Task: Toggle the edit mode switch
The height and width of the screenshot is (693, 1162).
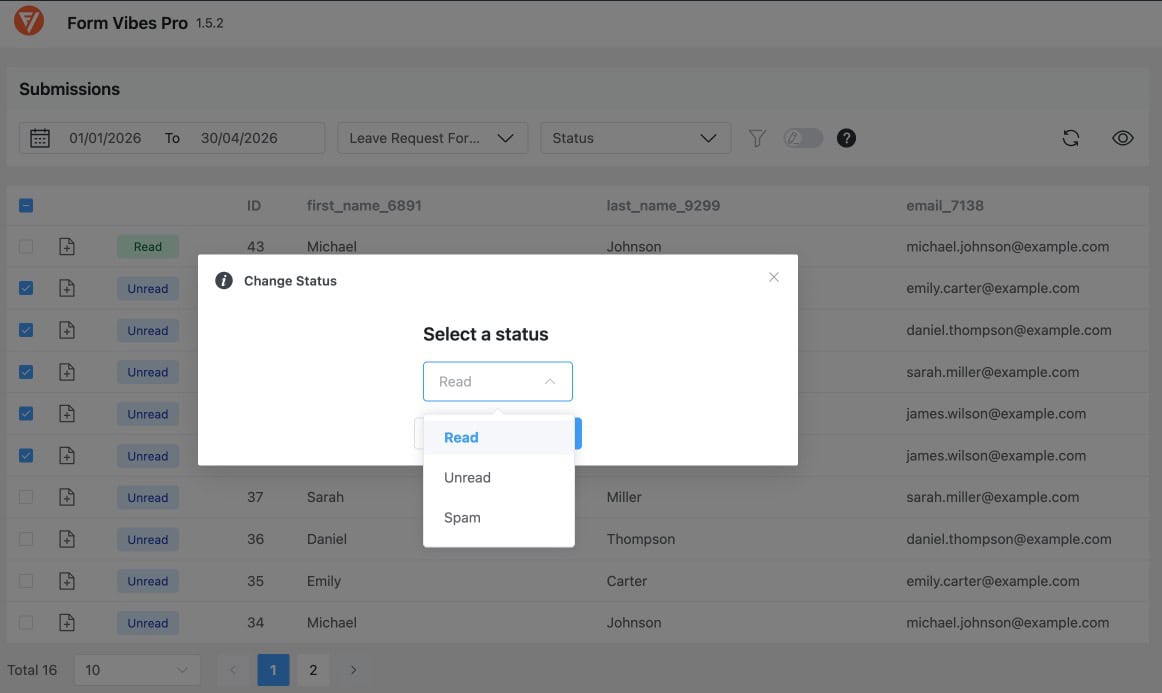Action: click(803, 138)
